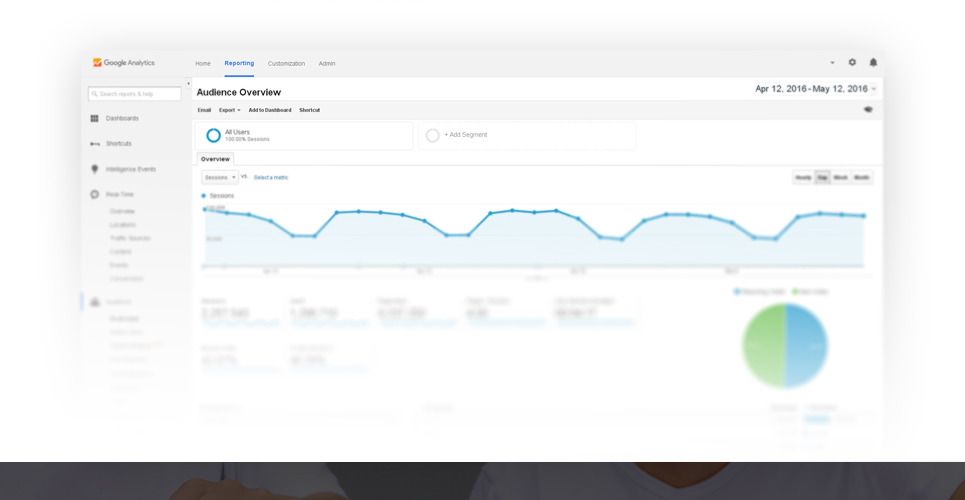Collapse the left sidebar with the arrow

[x=188, y=84]
